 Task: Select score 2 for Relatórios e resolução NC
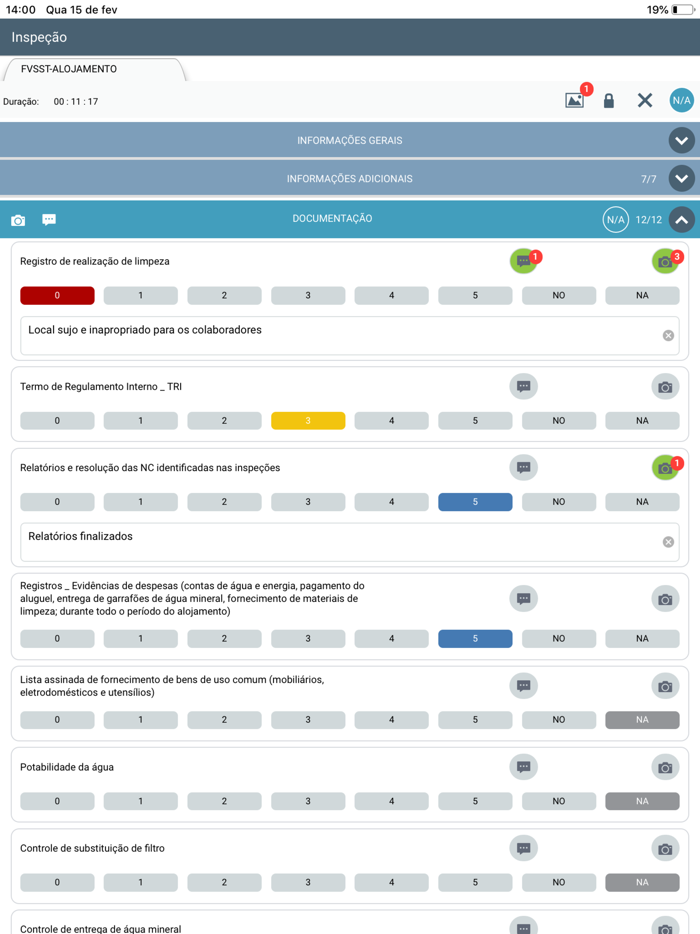click(x=225, y=502)
